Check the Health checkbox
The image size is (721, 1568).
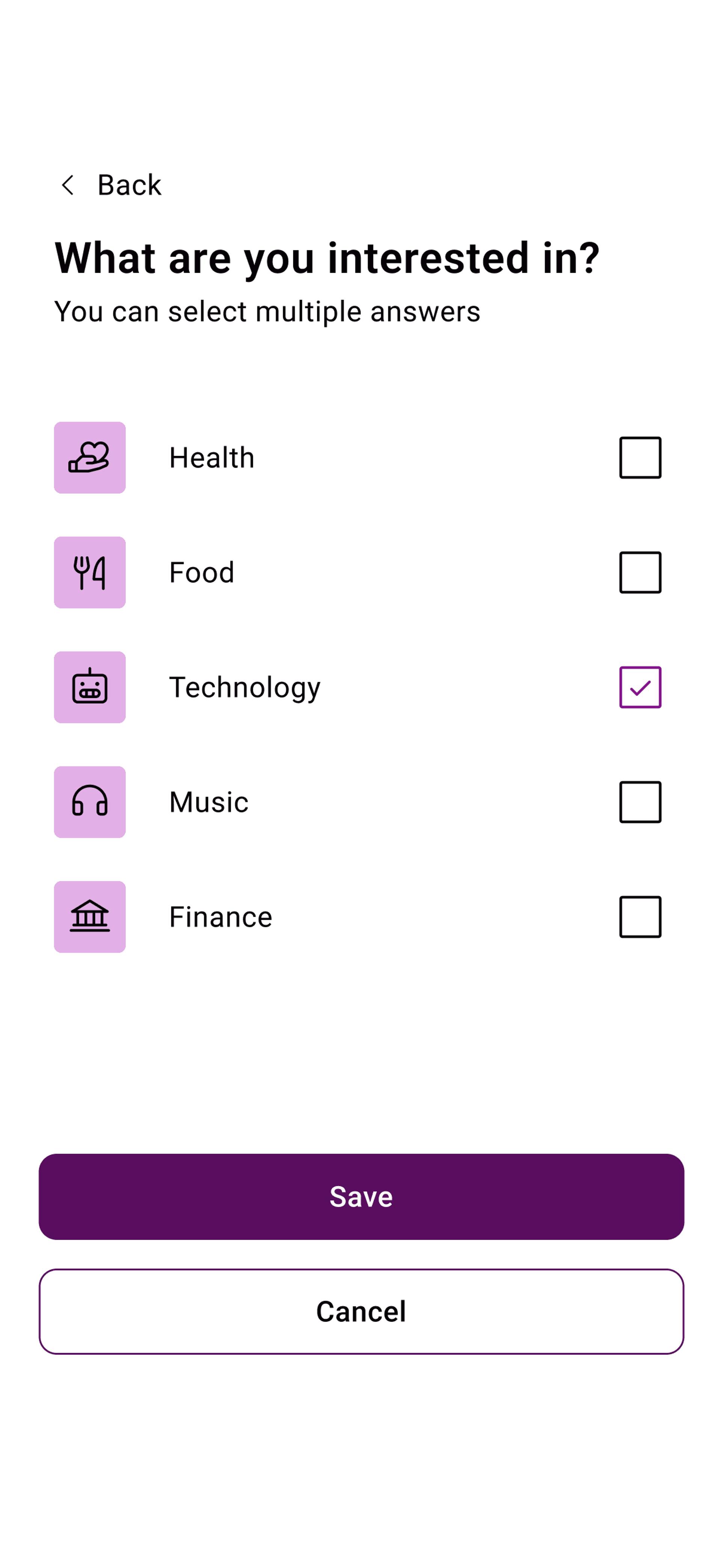tap(640, 457)
